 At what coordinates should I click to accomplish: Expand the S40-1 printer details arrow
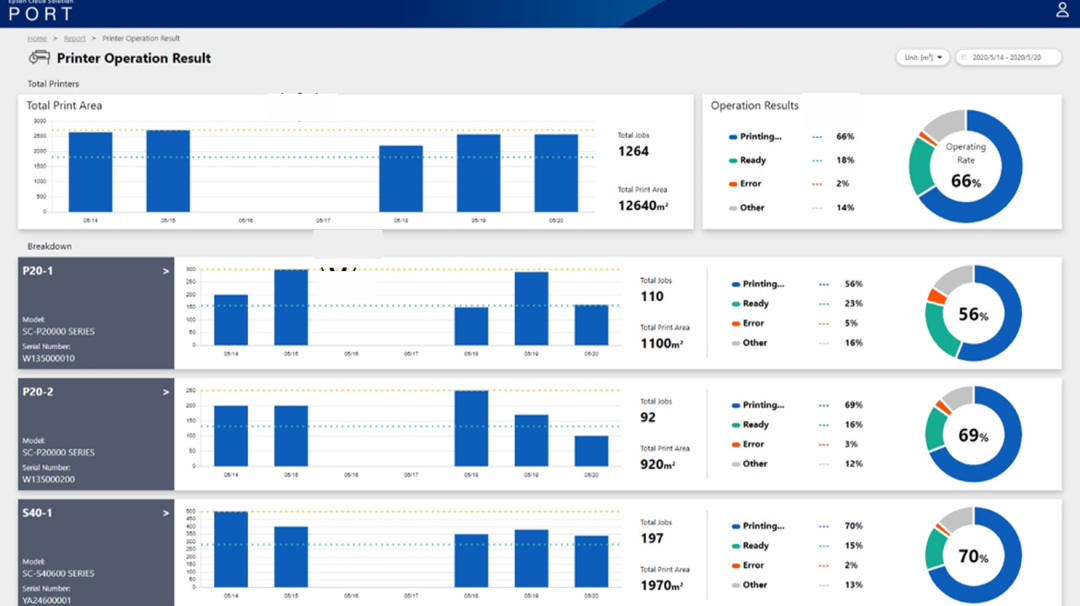pos(166,513)
